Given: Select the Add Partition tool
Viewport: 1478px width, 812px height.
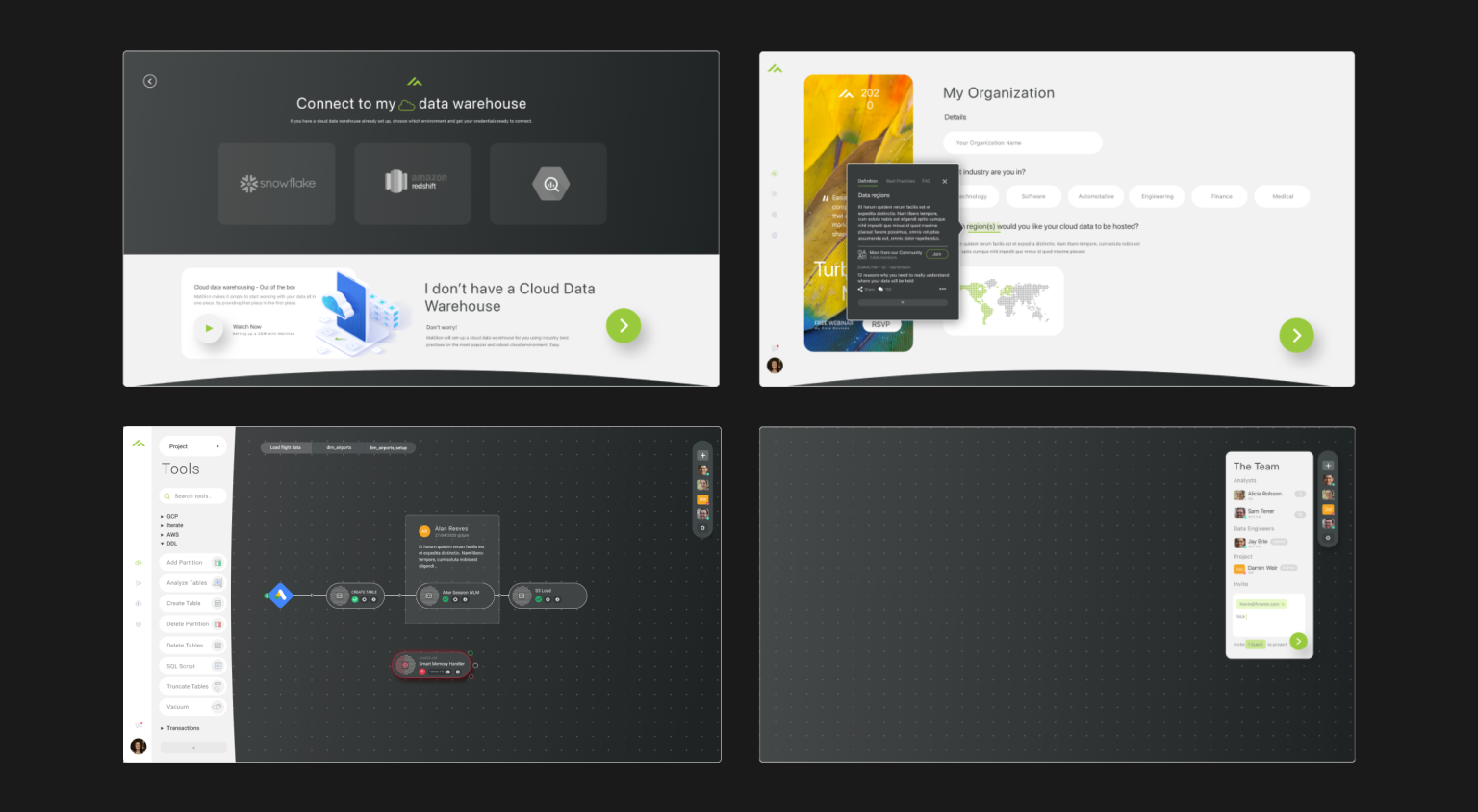Looking at the screenshot, I should click(x=193, y=562).
